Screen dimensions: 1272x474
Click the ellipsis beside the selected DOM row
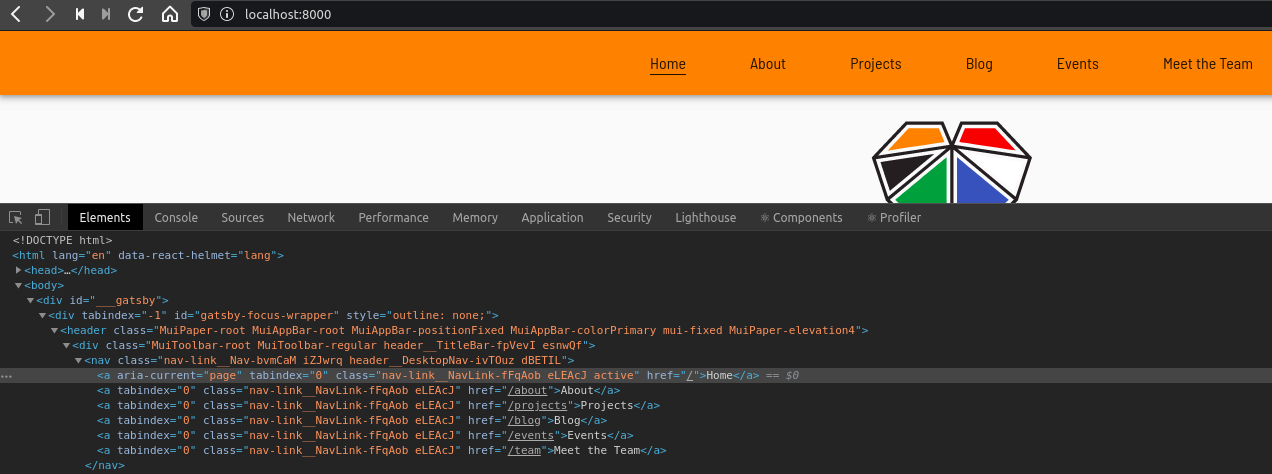tap(7, 376)
